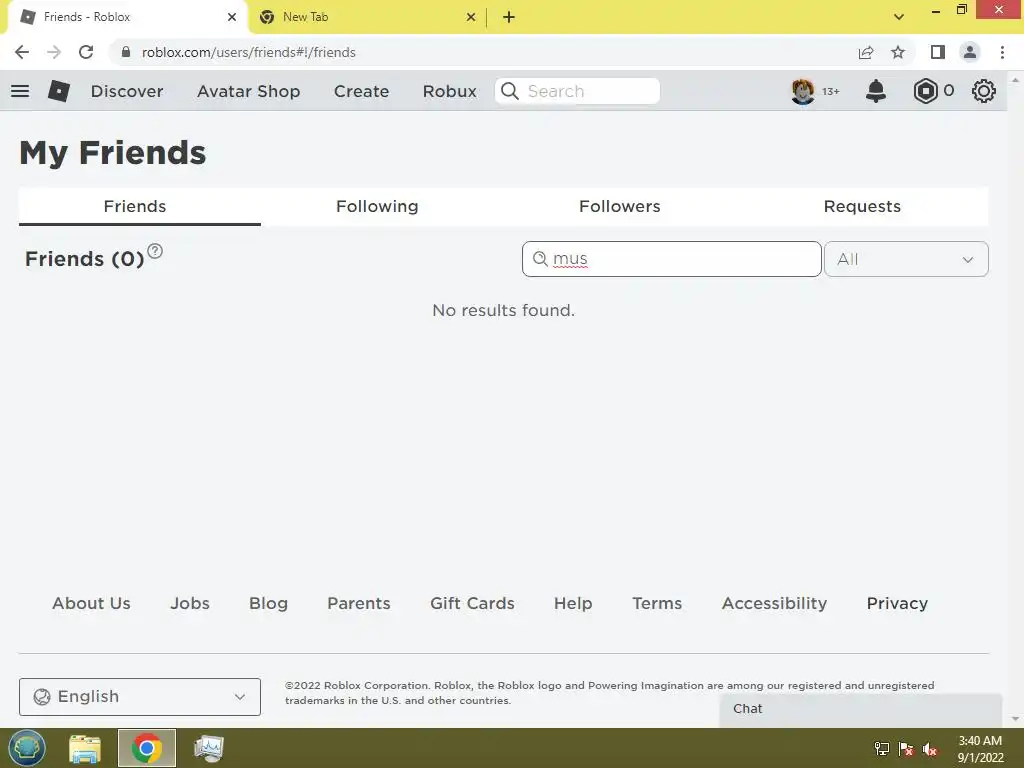
Task: Open File Explorer from the taskbar
Action: pyautogui.click(x=85, y=748)
